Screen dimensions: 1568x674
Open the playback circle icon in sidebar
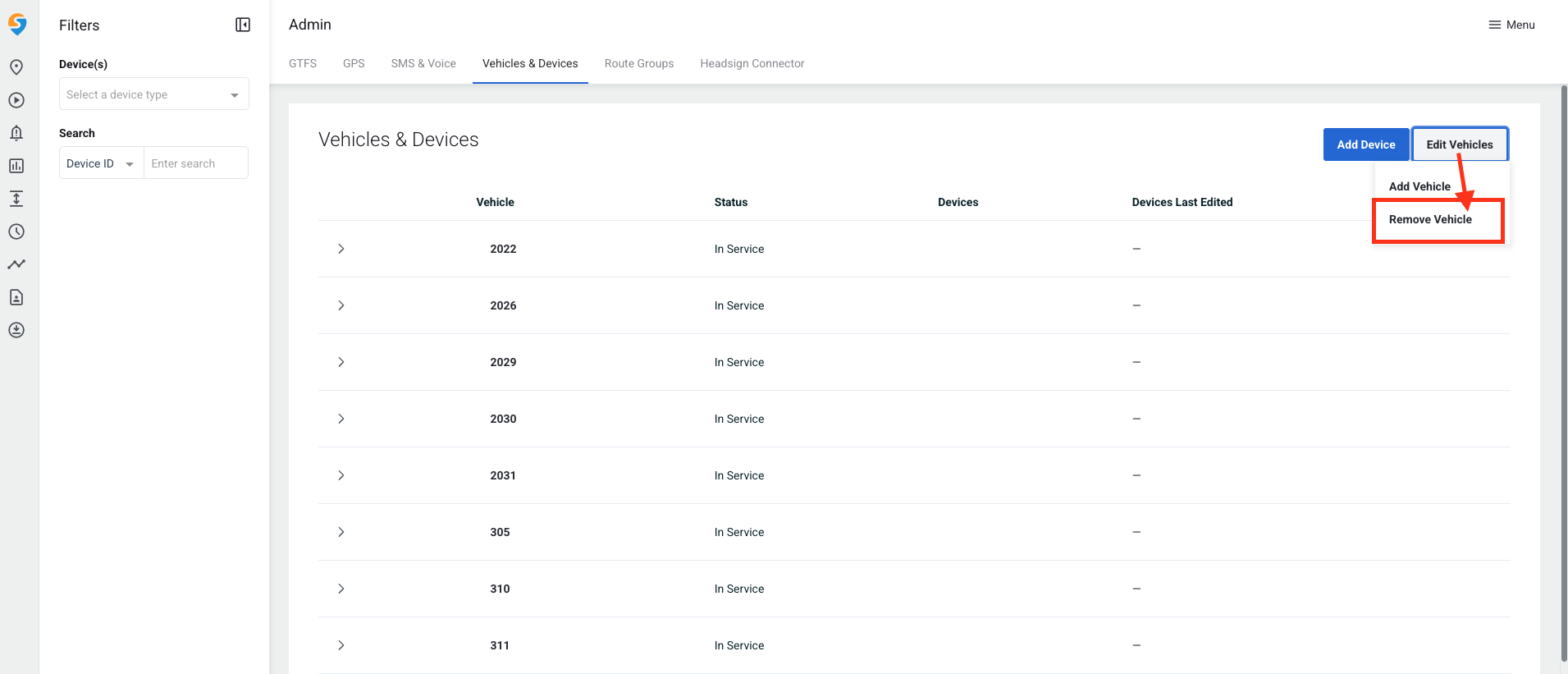click(16, 100)
